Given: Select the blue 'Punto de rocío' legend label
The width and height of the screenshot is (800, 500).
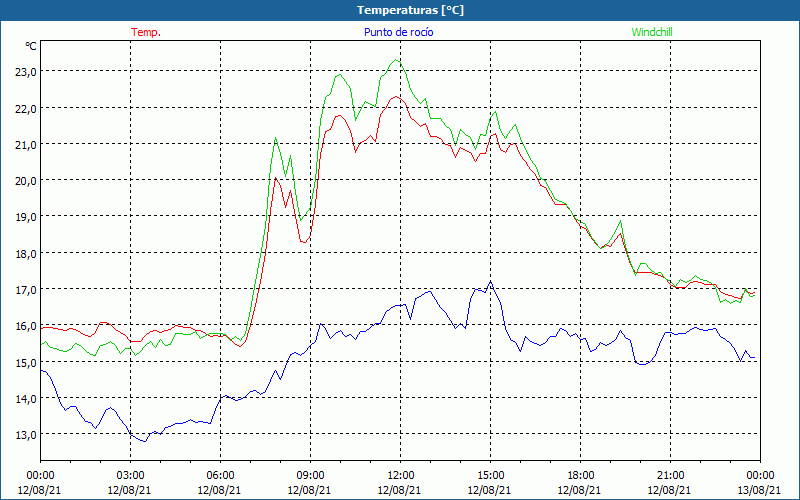Looking at the screenshot, I should coord(398,32).
